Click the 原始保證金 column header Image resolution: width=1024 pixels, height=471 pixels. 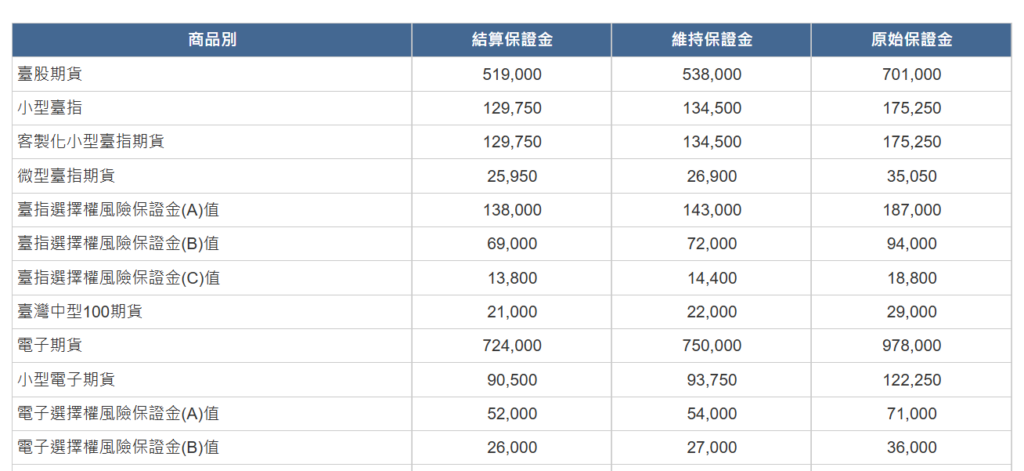tap(912, 40)
